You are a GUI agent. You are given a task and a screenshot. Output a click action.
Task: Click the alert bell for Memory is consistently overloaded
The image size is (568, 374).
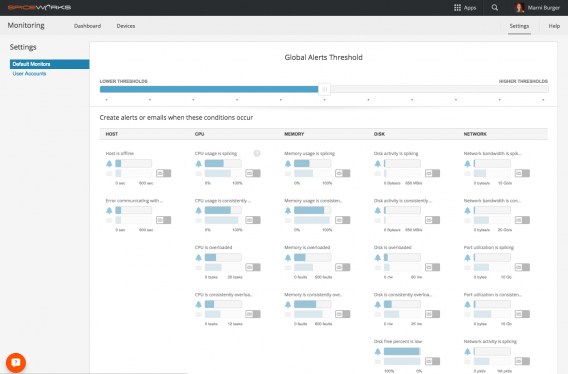pyautogui.click(x=288, y=304)
